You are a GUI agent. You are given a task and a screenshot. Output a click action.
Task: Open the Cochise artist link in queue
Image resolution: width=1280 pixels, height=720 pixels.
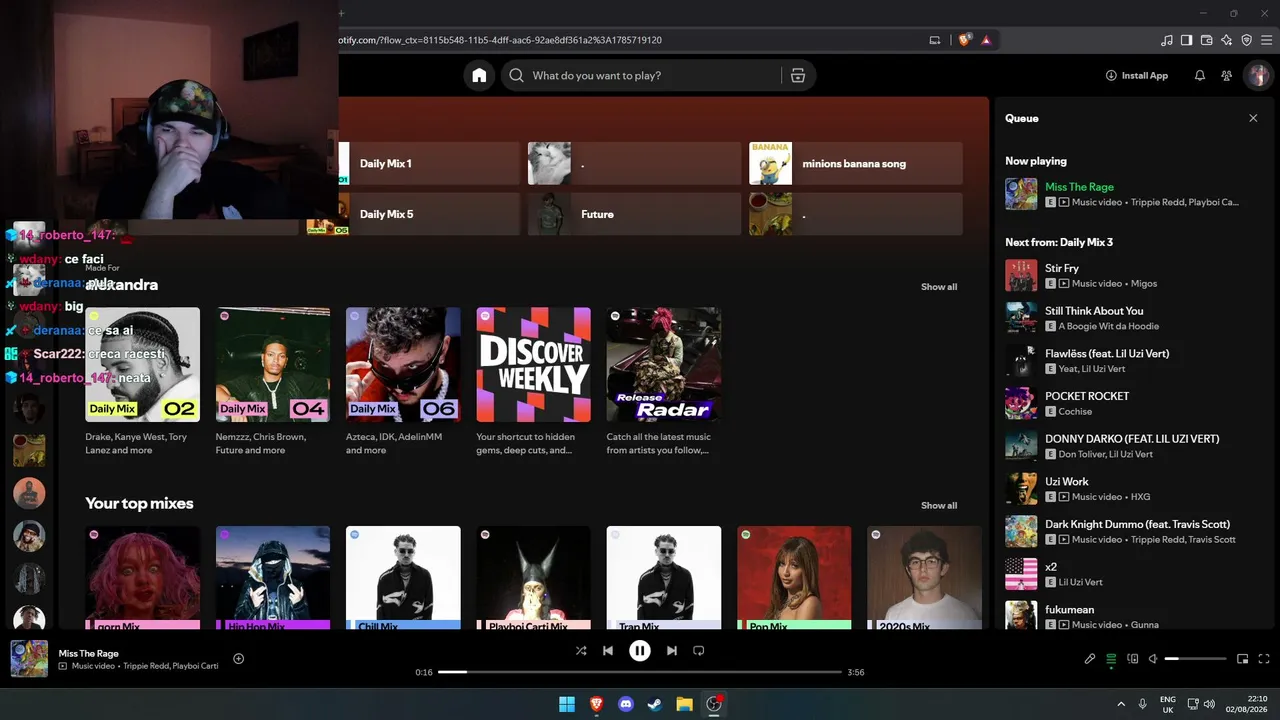(1075, 412)
